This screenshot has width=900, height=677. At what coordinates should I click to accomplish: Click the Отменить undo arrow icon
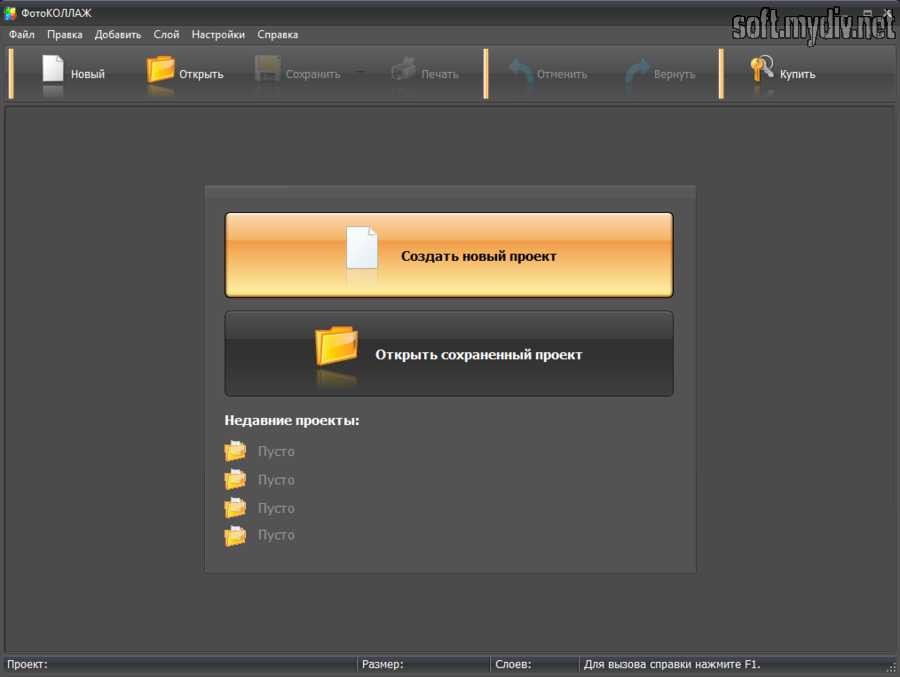[x=521, y=71]
